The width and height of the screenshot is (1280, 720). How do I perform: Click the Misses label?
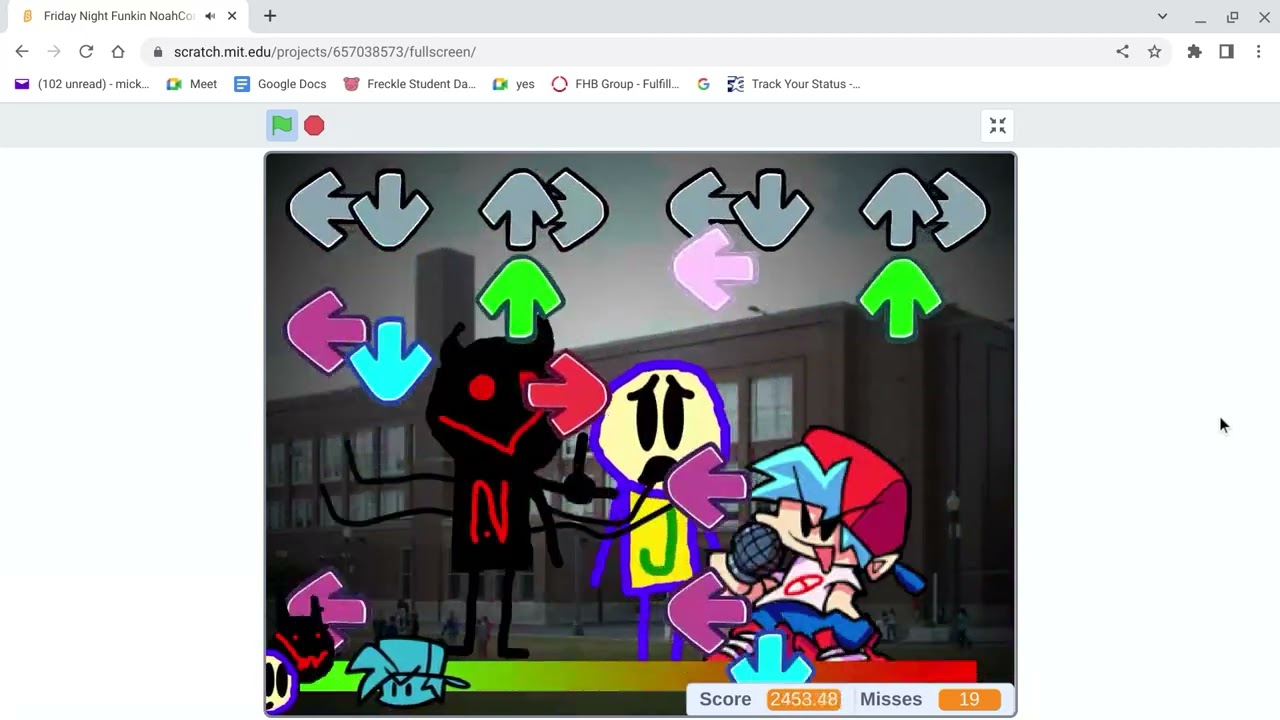pyautogui.click(x=891, y=699)
